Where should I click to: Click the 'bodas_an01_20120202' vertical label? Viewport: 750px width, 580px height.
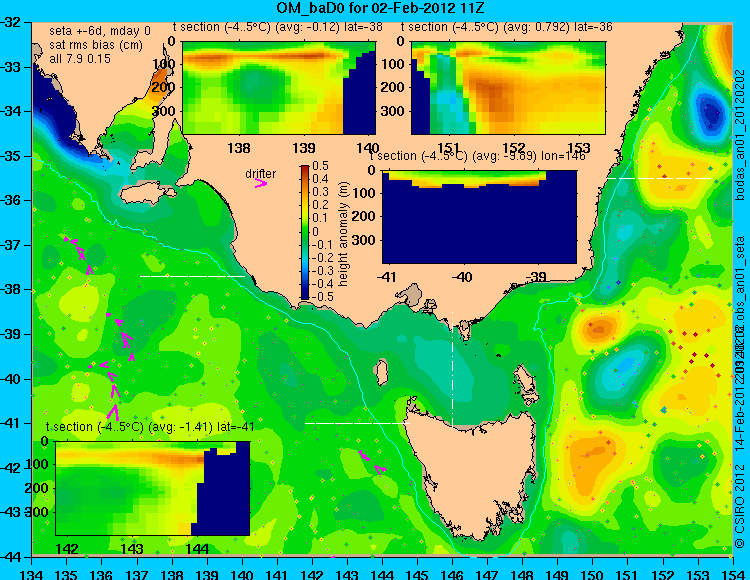pyautogui.click(x=740, y=135)
